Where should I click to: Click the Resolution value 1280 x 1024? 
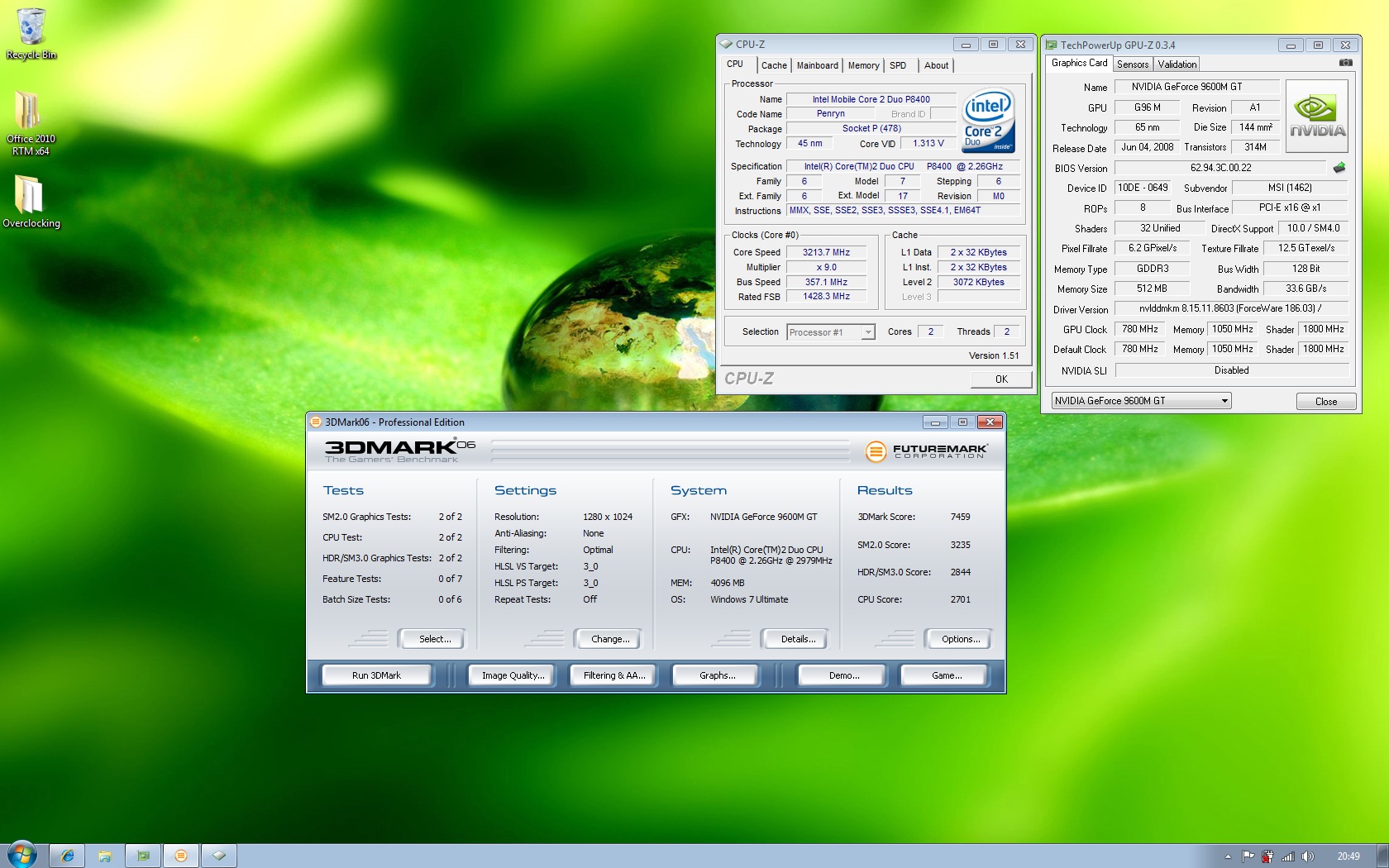pos(608,517)
